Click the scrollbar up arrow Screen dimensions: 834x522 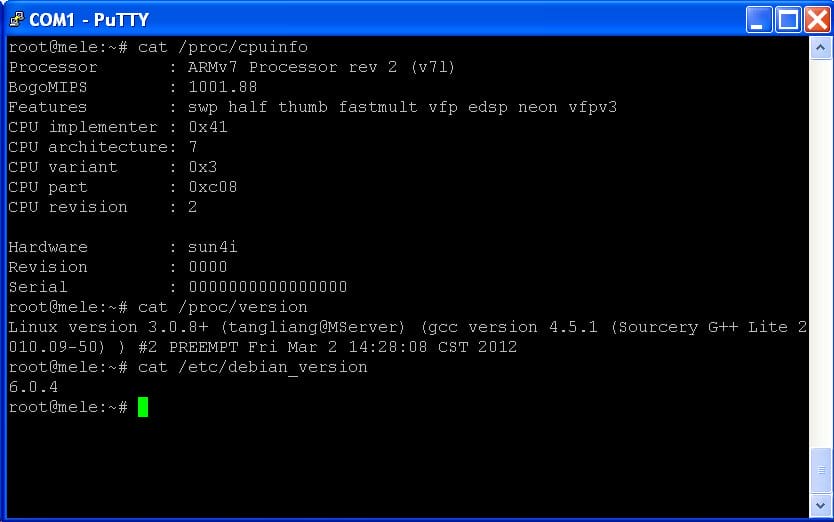point(820,48)
